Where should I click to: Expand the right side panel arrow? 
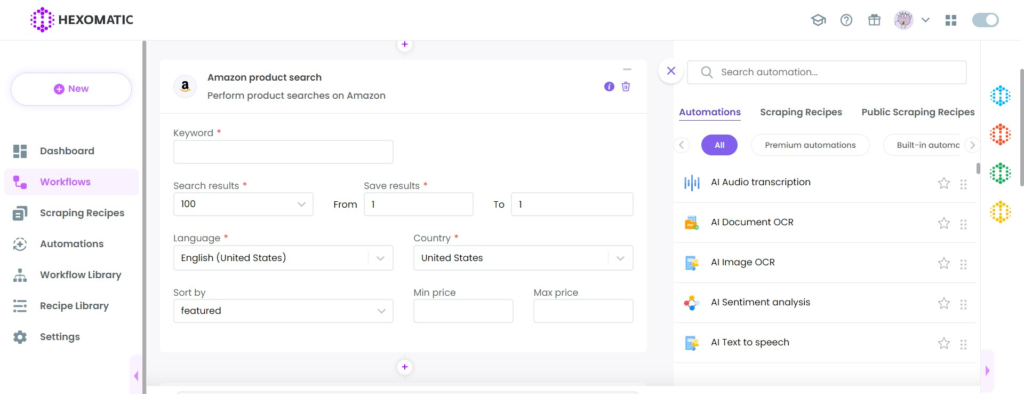click(987, 371)
